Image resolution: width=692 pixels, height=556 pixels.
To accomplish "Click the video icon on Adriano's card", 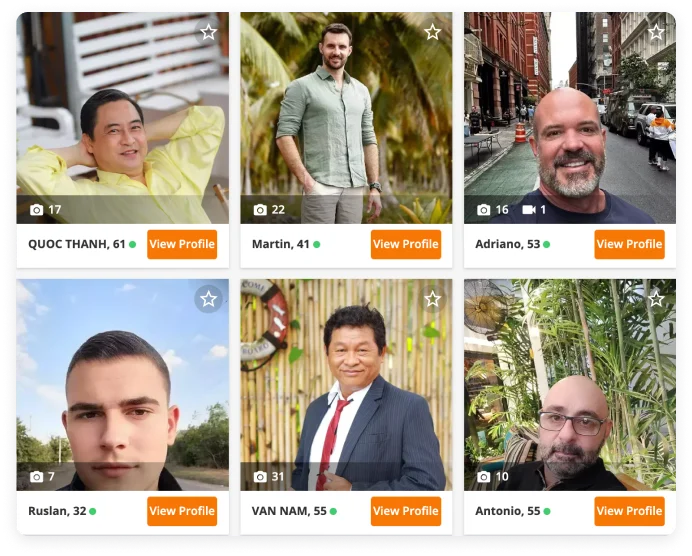I will (x=529, y=210).
